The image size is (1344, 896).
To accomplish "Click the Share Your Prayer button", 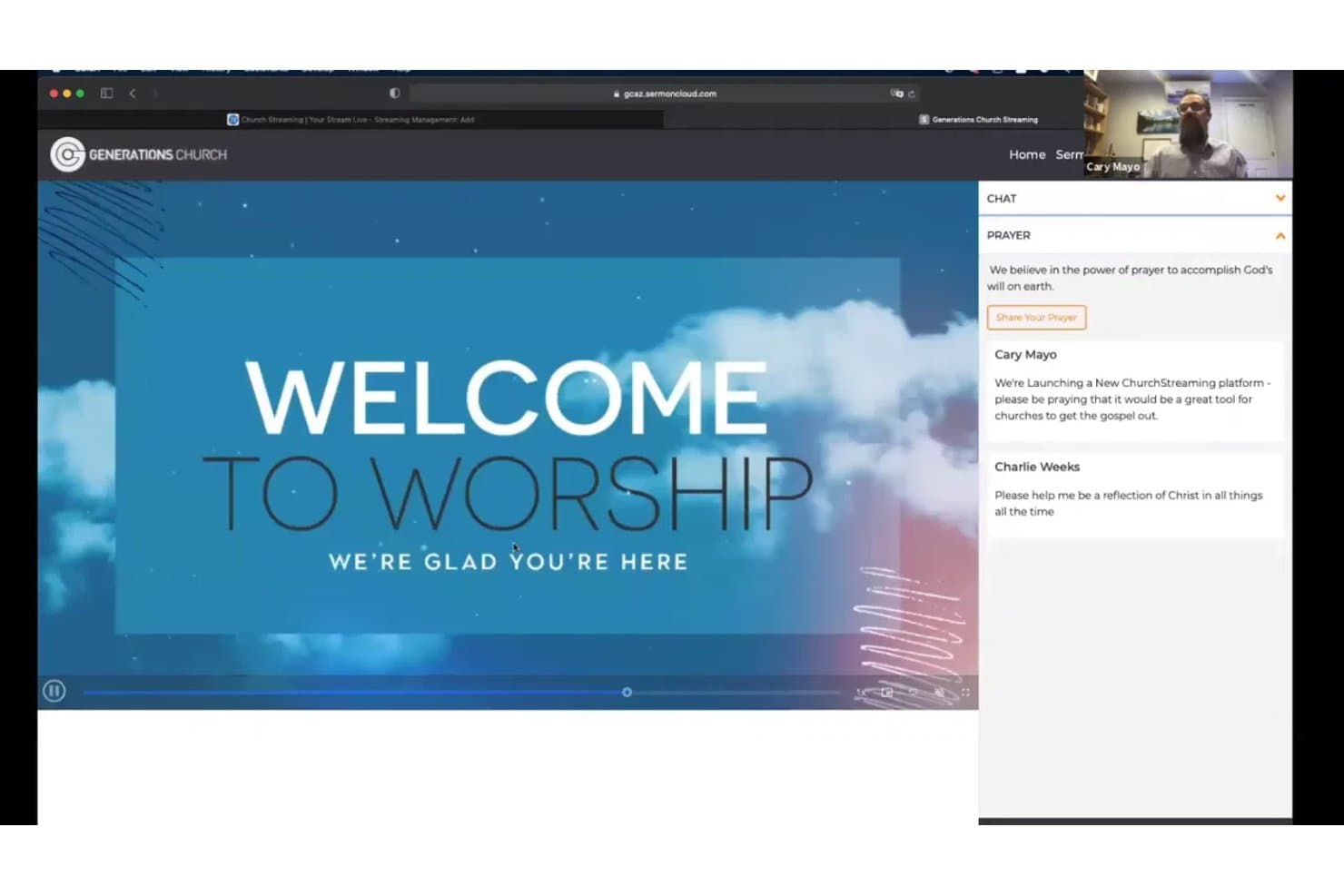I will [x=1036, y=318].
